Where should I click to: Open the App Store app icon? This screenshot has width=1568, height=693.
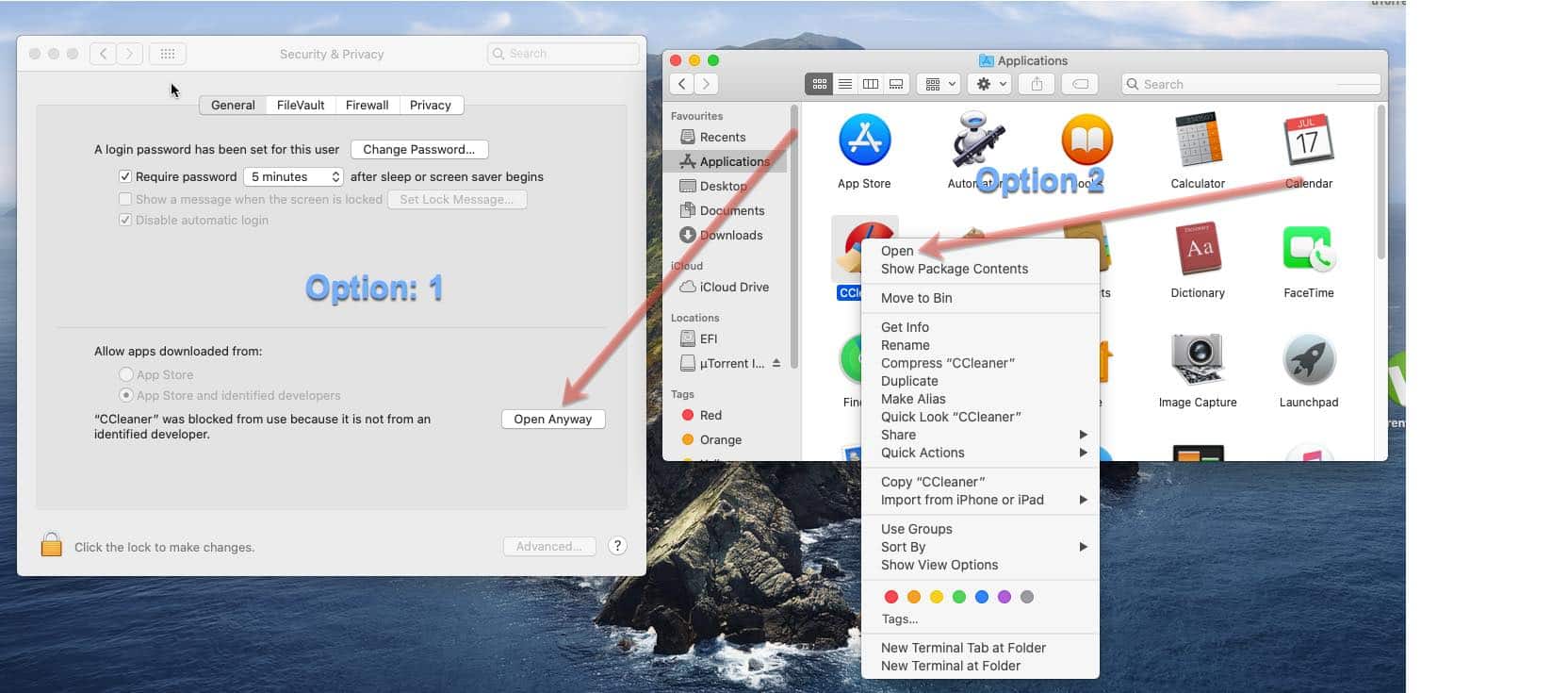tap(864, 140)
